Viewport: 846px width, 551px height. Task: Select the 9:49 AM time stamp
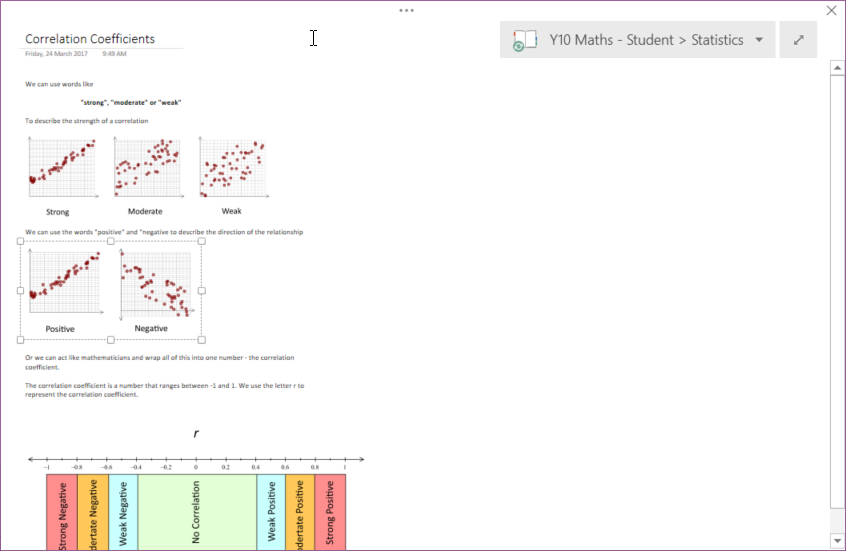point(114,53)
